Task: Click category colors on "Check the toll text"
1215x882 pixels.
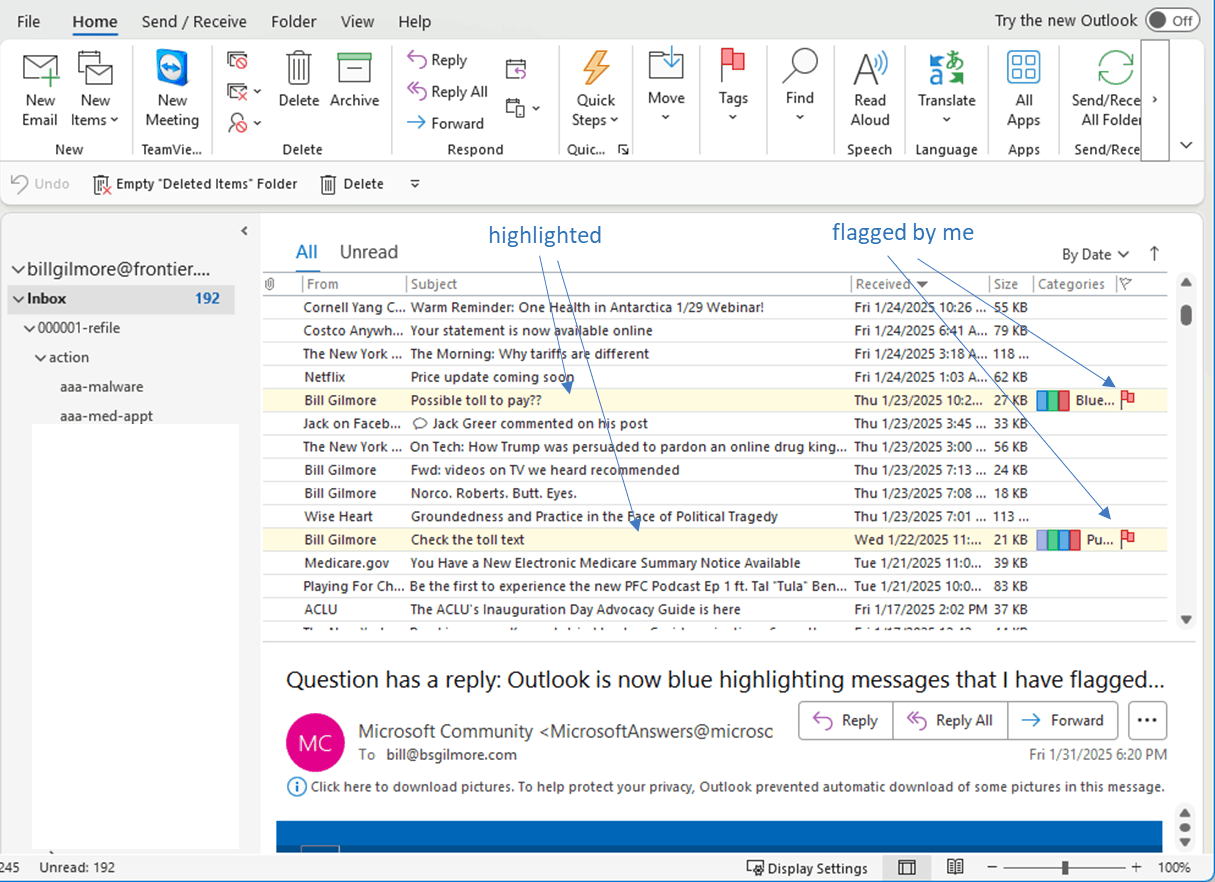Action: pos(1058,539)
